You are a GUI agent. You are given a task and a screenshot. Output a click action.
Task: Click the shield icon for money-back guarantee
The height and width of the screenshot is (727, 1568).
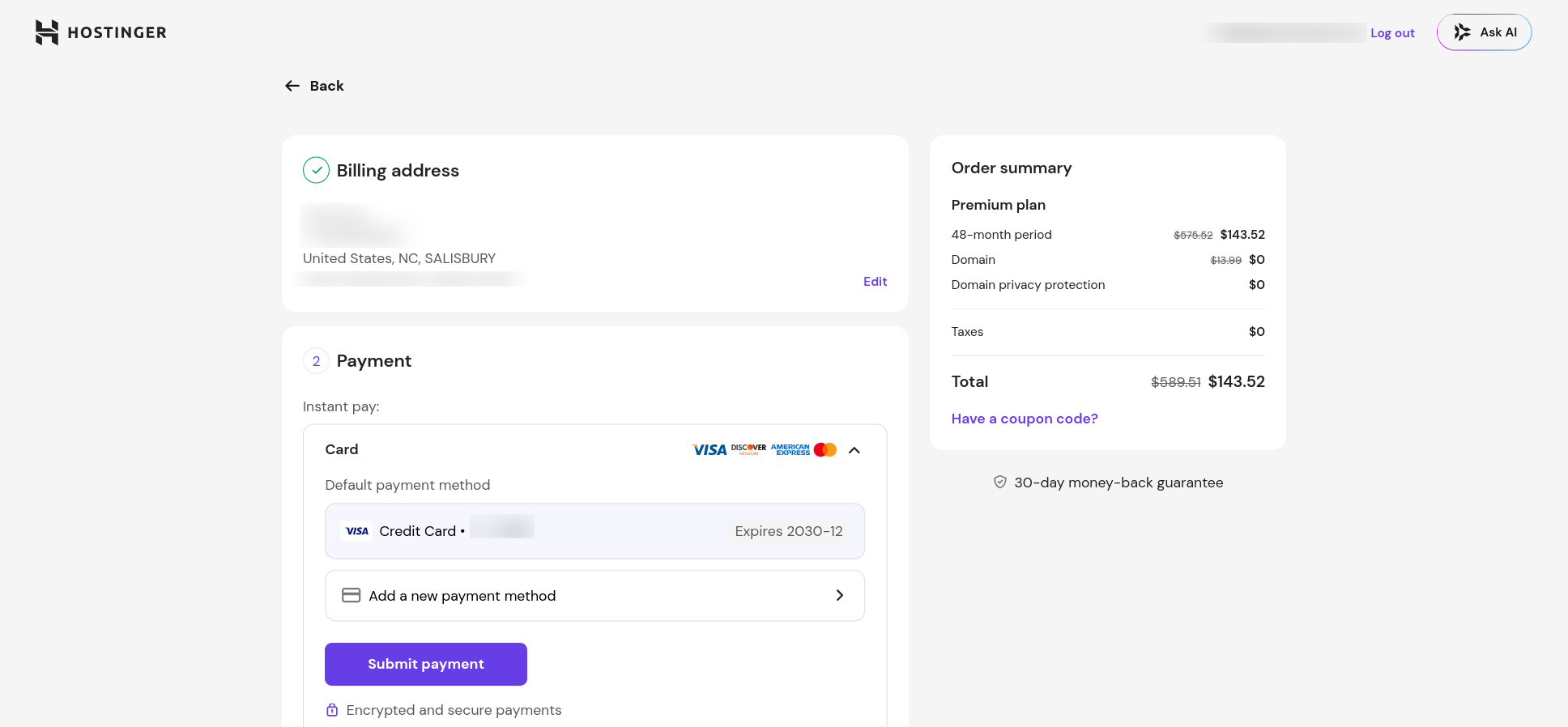[x=1000, y=483]
